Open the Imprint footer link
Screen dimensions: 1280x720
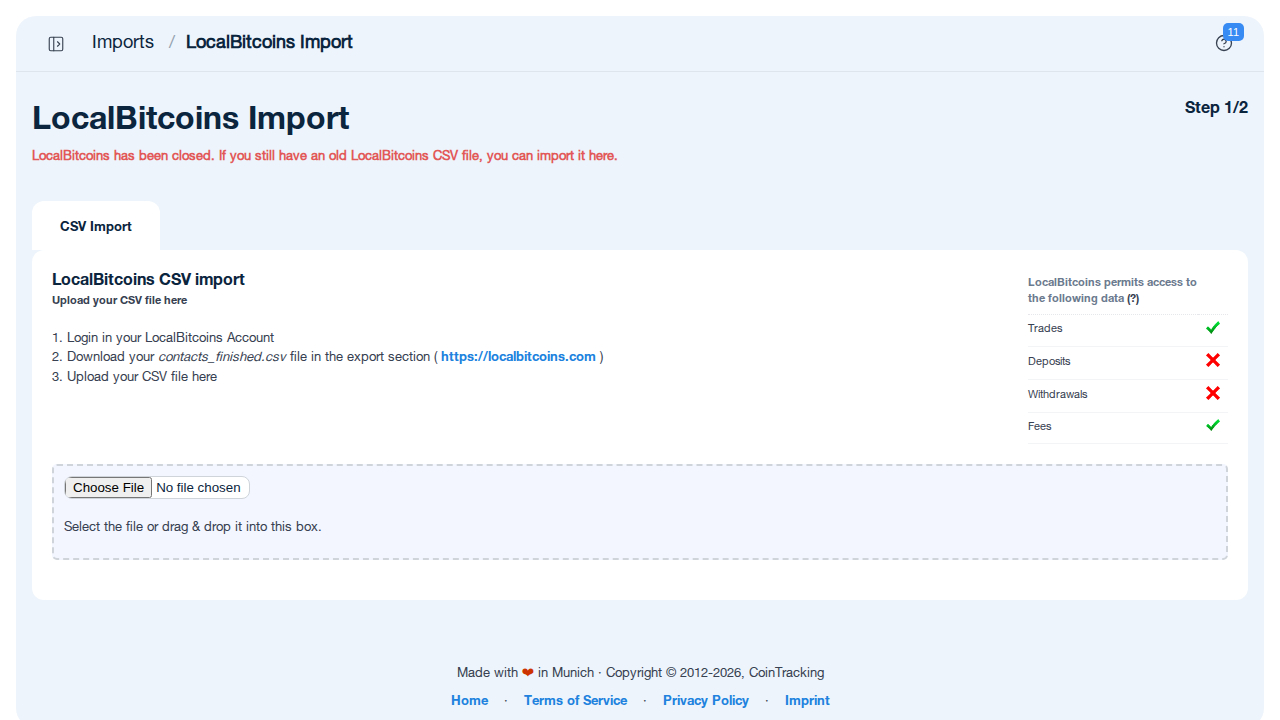[x=807, y=700]
